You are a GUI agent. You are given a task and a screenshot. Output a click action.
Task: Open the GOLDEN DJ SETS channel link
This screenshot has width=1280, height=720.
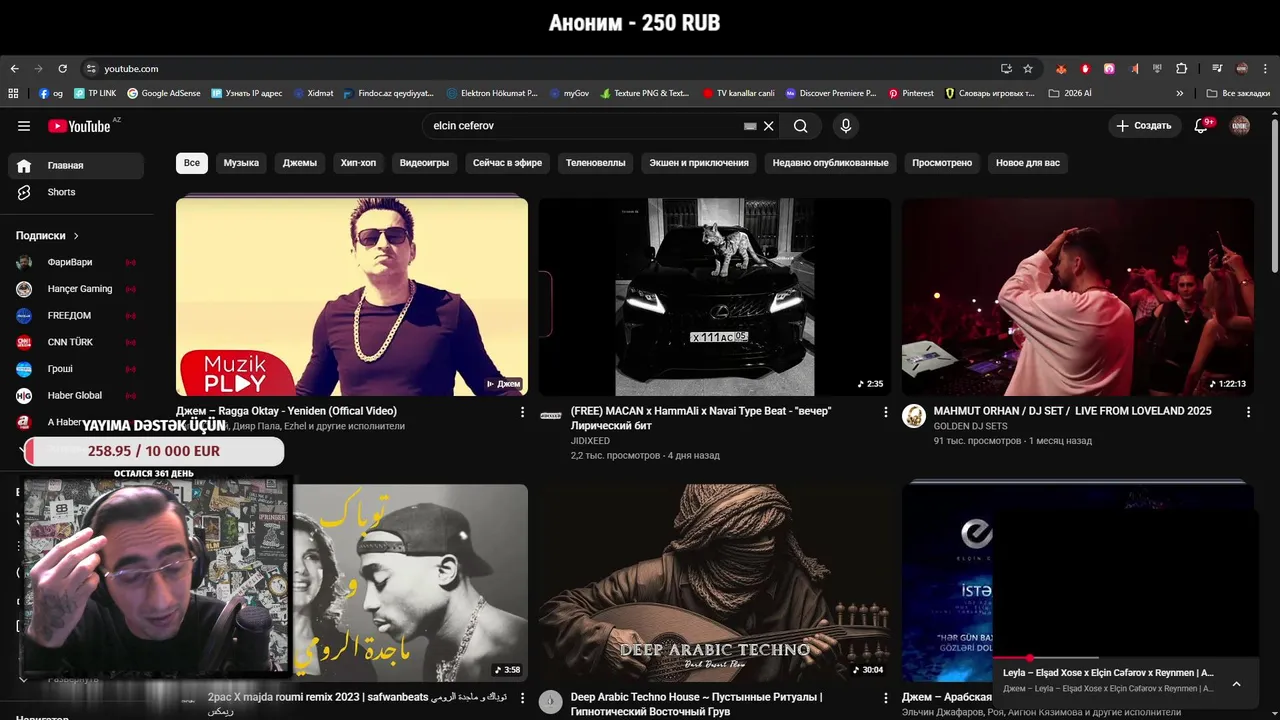(x=970, y=426)
